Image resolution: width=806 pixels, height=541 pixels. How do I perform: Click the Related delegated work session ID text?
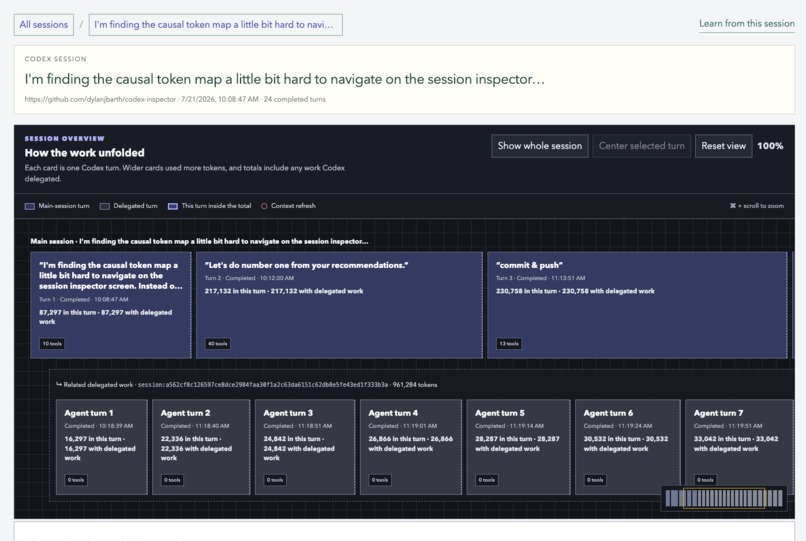click(x=263, y=385)
